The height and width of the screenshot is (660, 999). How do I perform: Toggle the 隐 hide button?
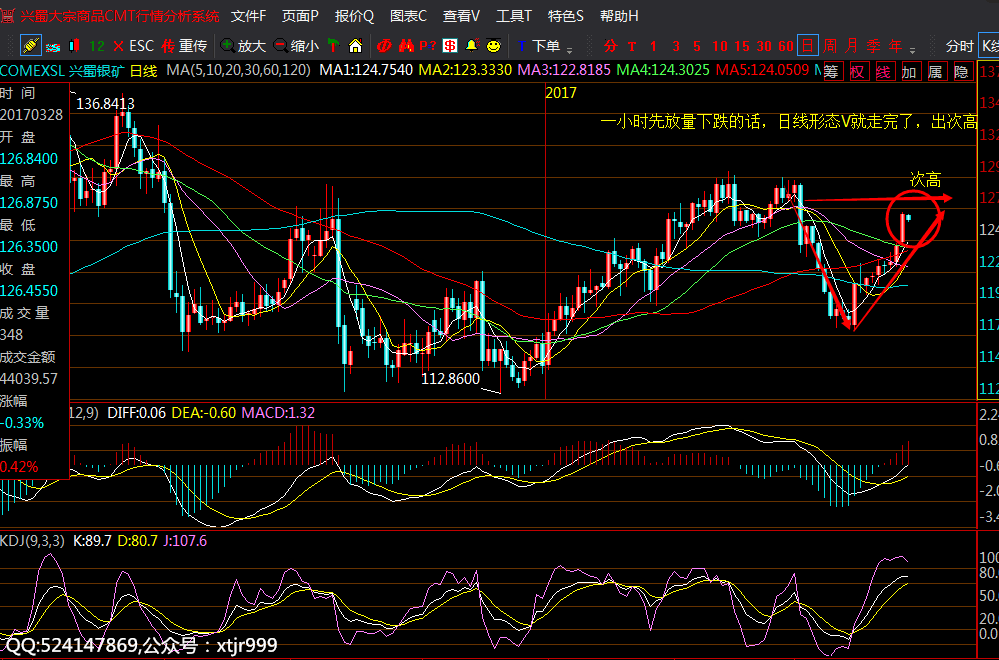pyautogui.click(x=961, y=71)
